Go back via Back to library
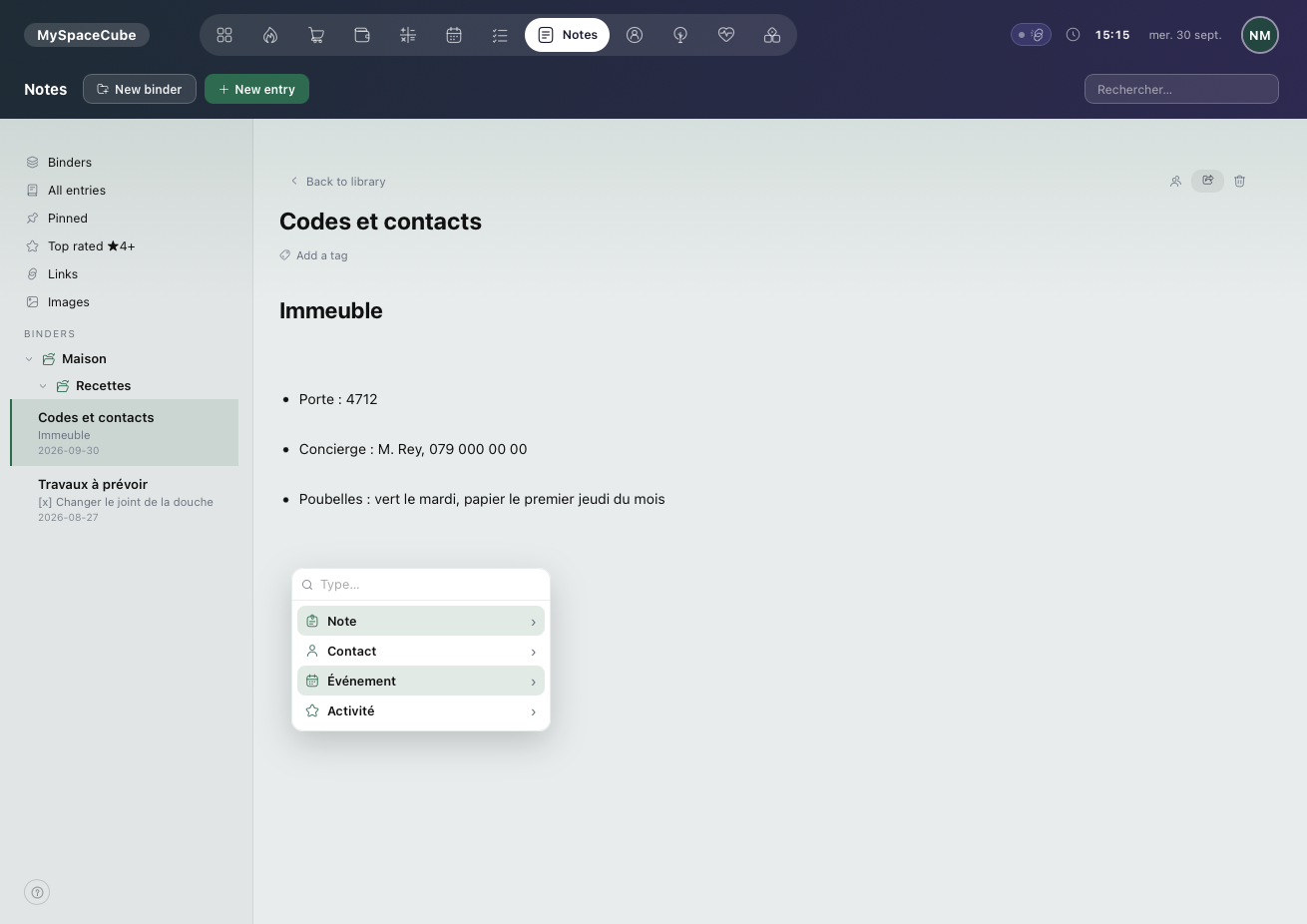 (337, 182)
